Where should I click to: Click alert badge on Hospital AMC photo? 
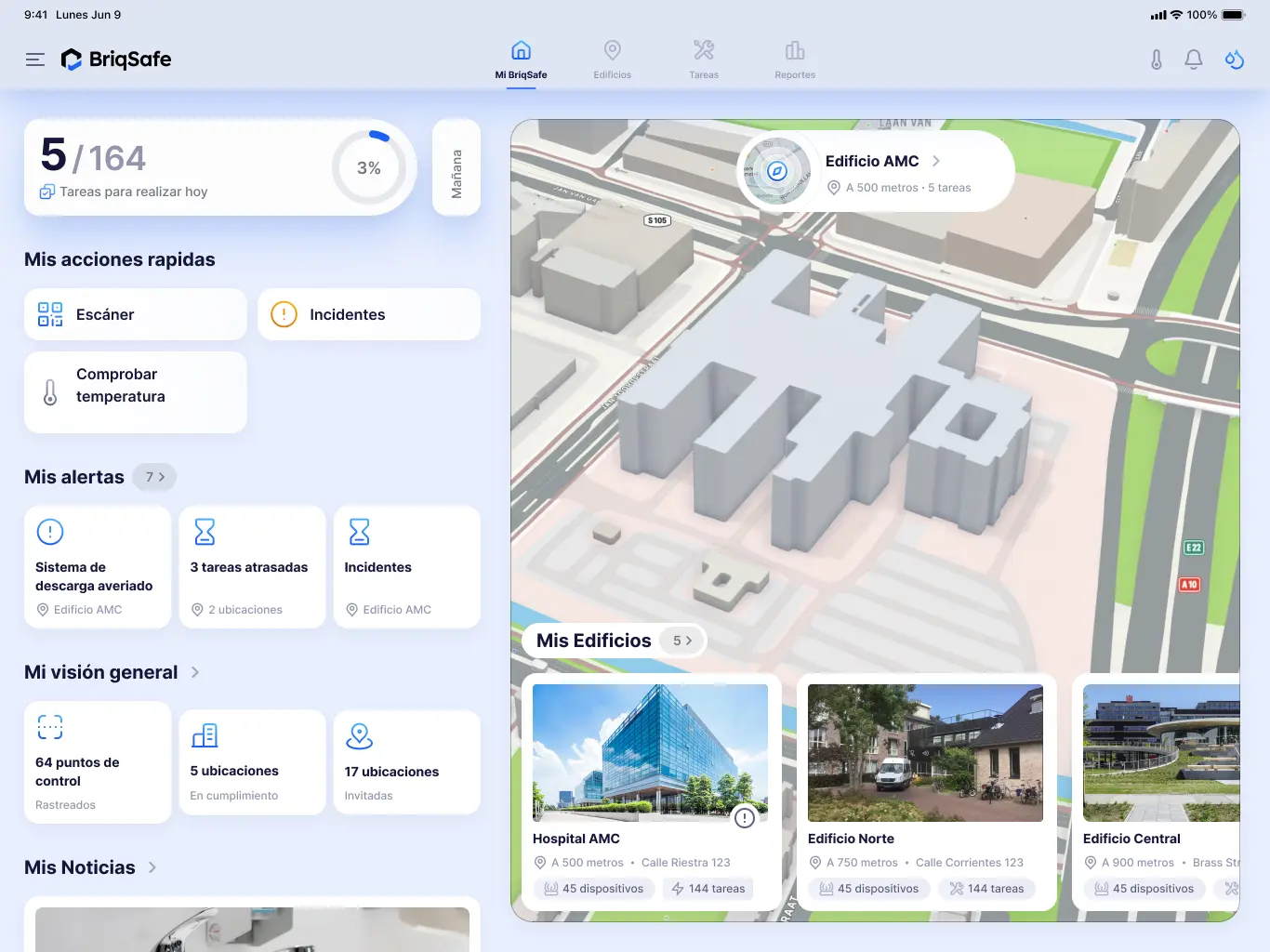click(745, 817)
